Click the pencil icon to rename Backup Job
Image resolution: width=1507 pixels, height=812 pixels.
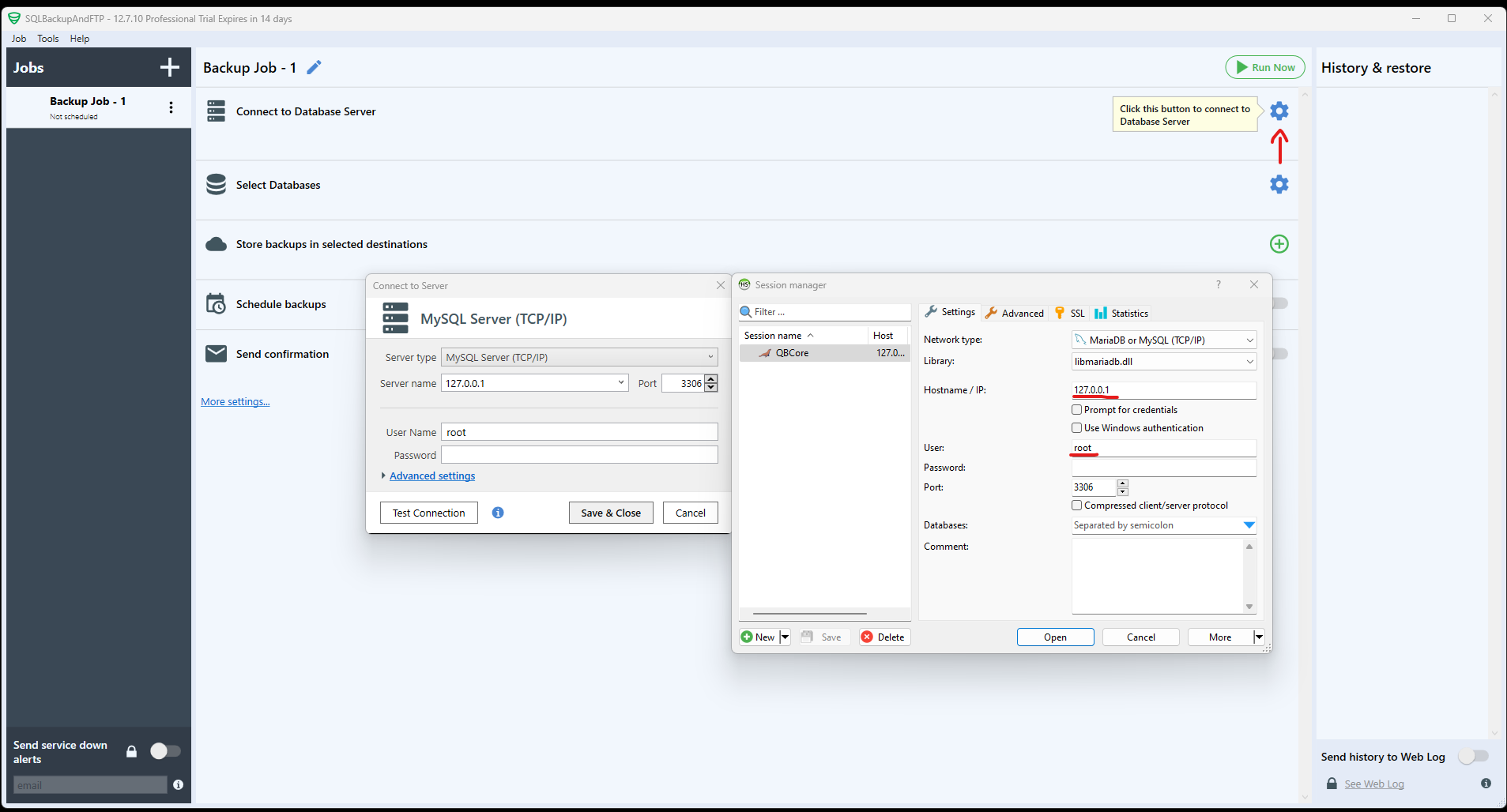click(314, 68)
